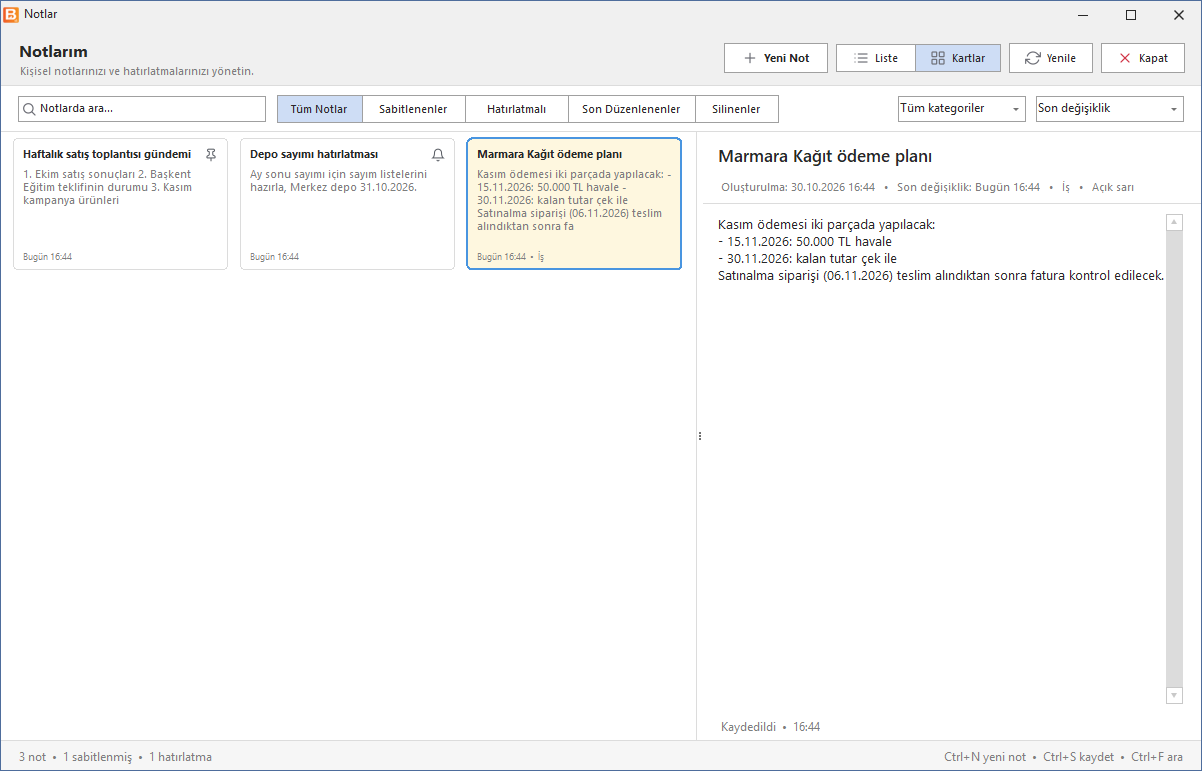Click '3 not' in the status bar
This screenshot has height=771, width=1202.
32,757
